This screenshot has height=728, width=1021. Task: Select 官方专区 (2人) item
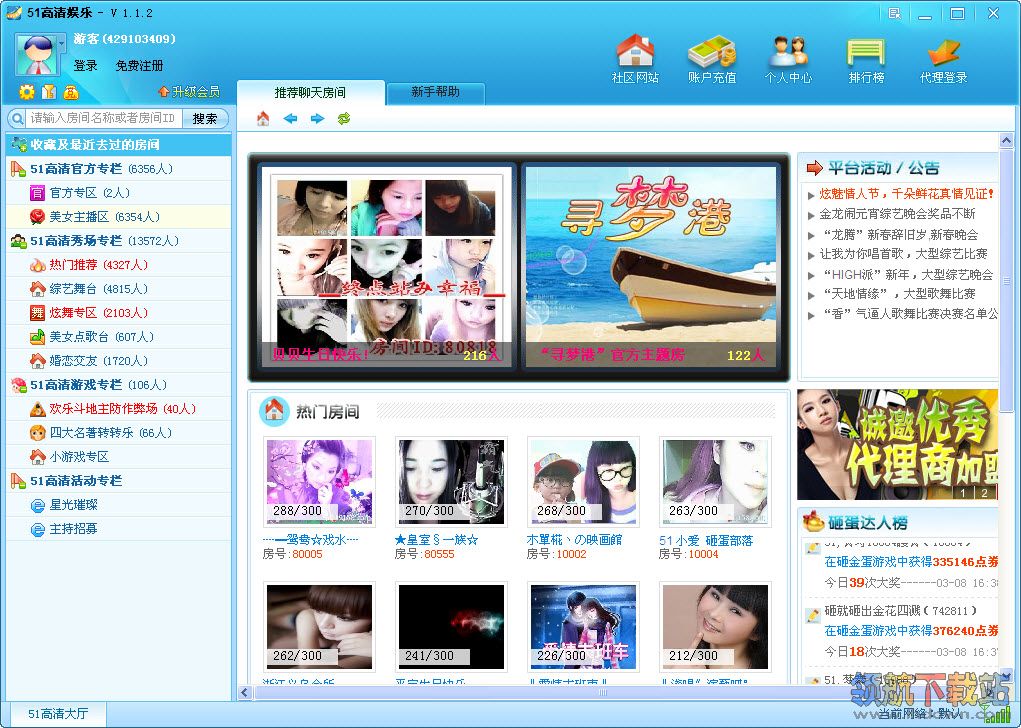tap(118, 193)
